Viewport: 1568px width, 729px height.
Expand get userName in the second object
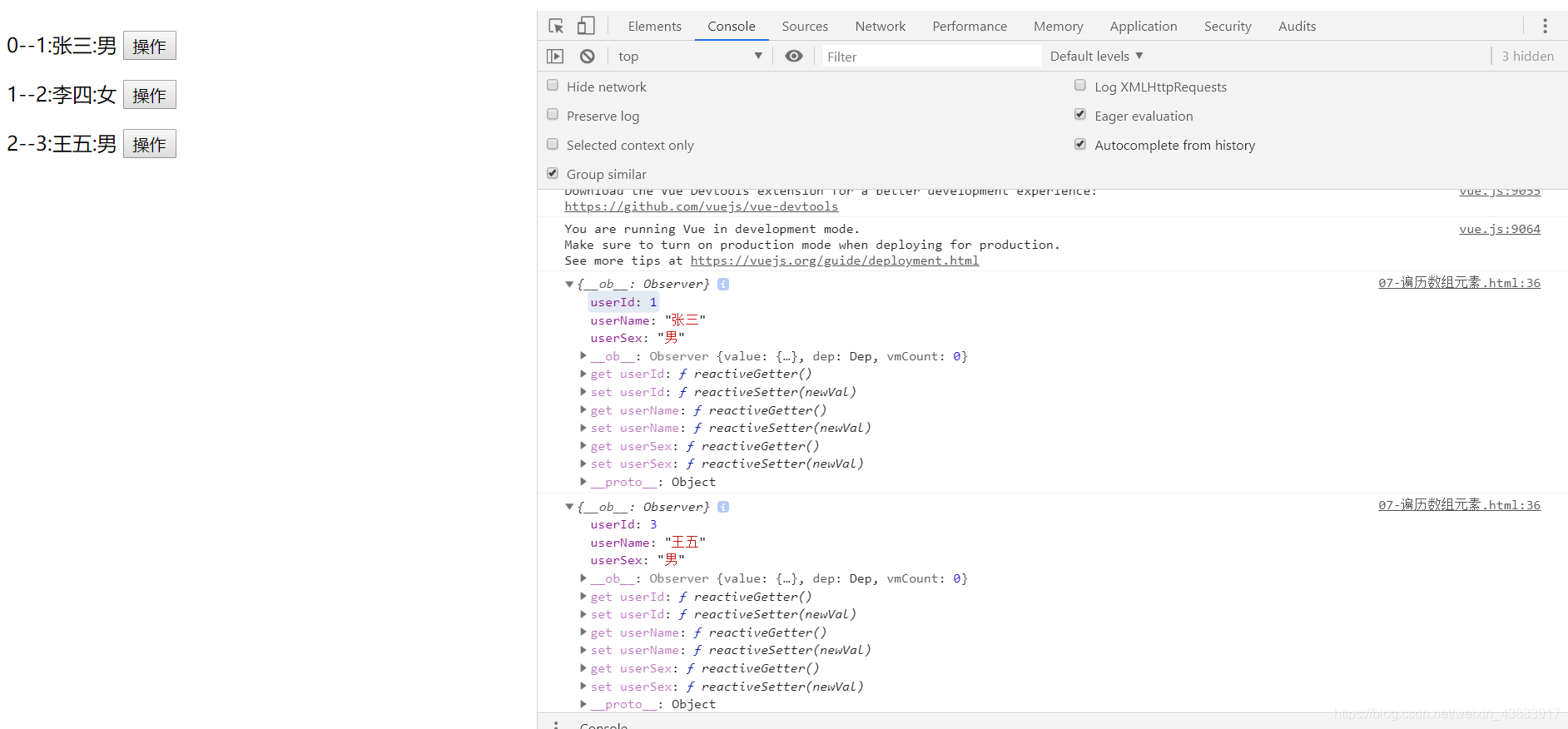pos(583,632)
